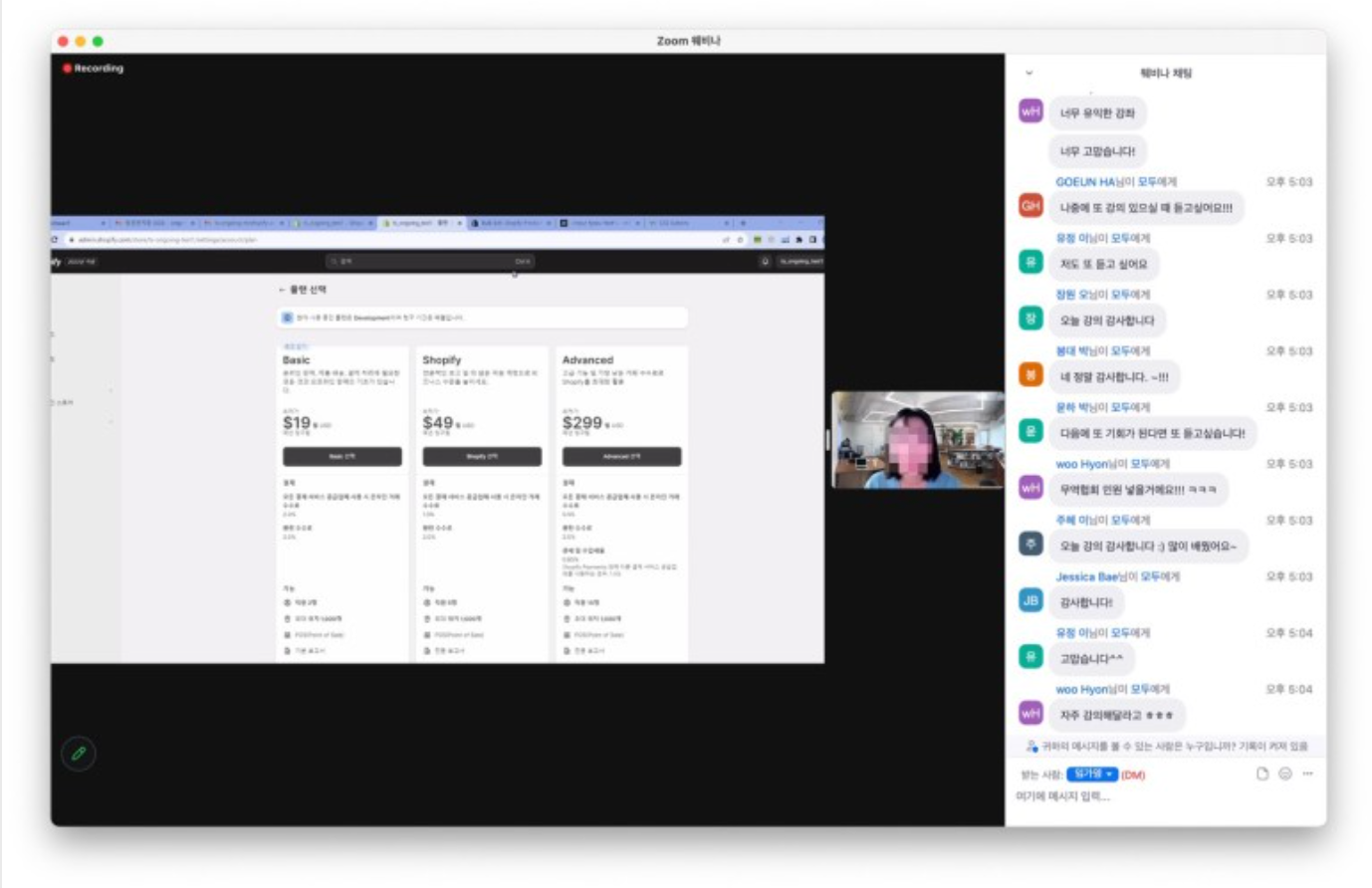Image resolution: width=1372 pixels, height=888 pixels.
Task: Click the Basic plan select button
Action: click(343, 456)
